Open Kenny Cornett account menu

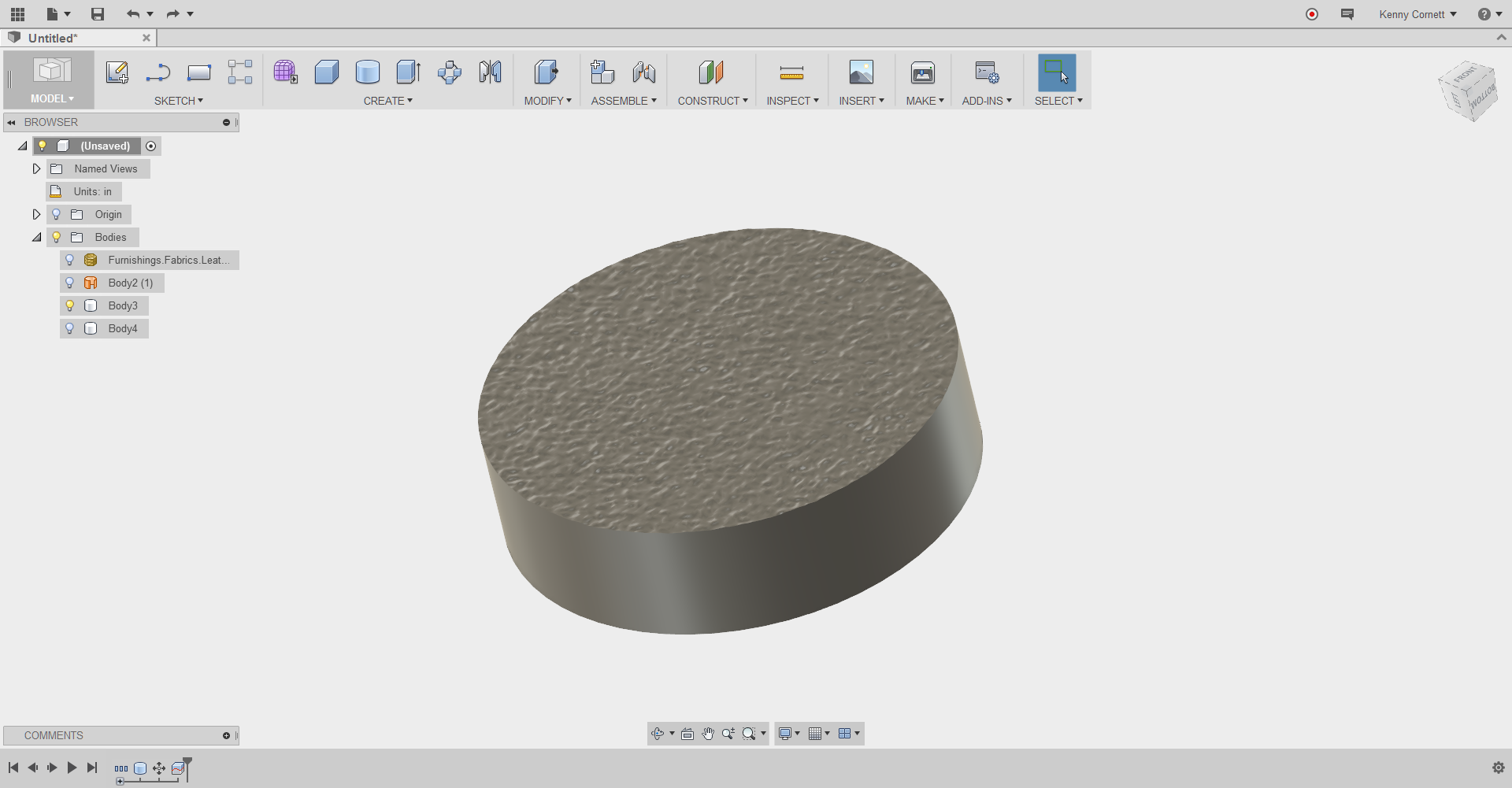coord(1417,14)
